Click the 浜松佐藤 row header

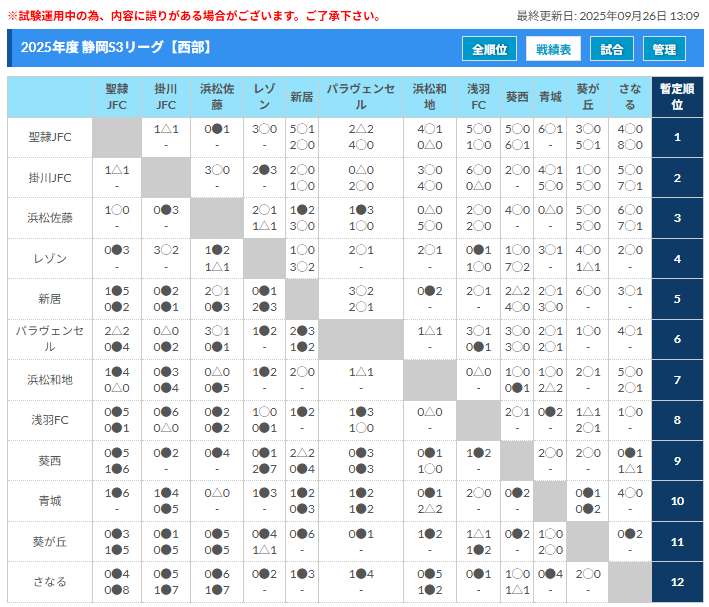(50, 217)
